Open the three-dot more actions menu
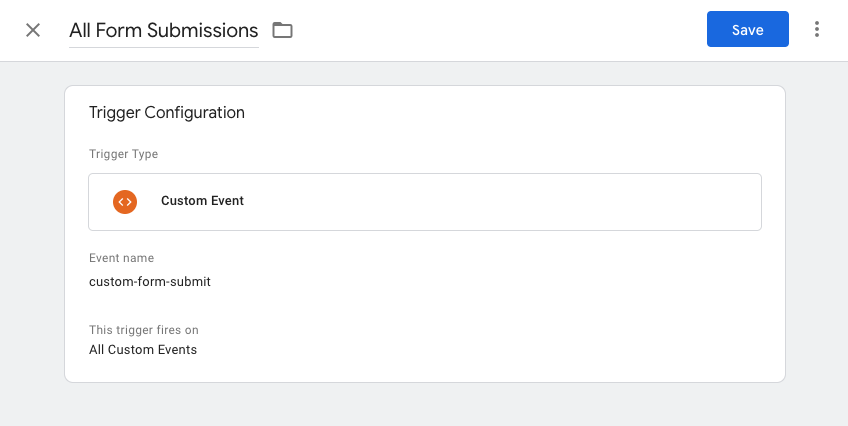The image size is (848, 426). click(817, 29)
